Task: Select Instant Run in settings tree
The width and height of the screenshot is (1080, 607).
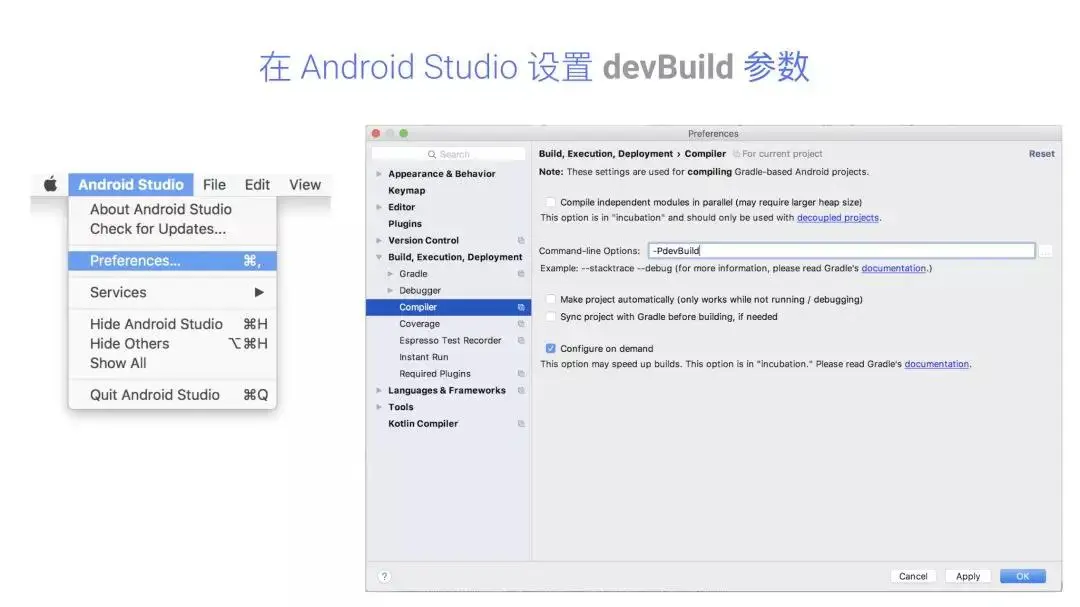Action: 424,357
